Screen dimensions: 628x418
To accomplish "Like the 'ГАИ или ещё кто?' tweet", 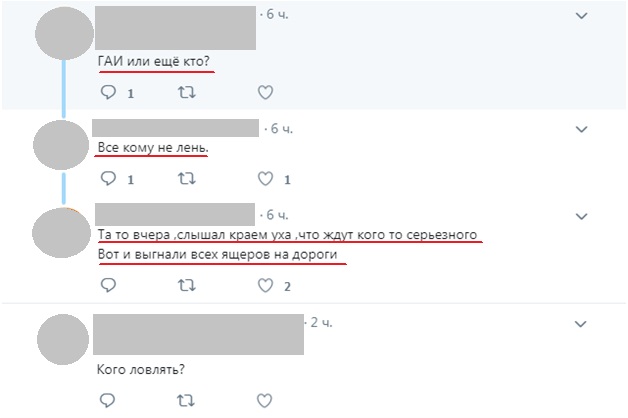I will 265,92.
